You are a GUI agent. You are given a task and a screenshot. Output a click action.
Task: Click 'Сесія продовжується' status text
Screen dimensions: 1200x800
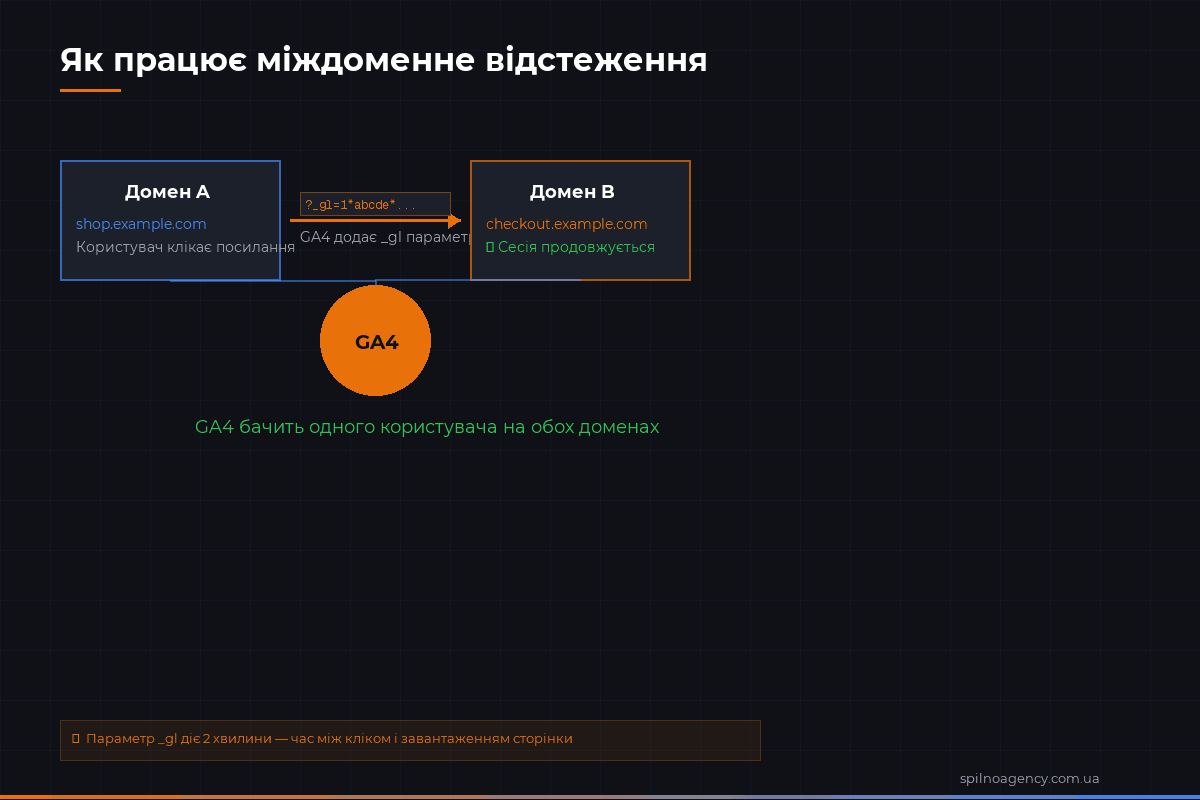[x=576, y=247]
